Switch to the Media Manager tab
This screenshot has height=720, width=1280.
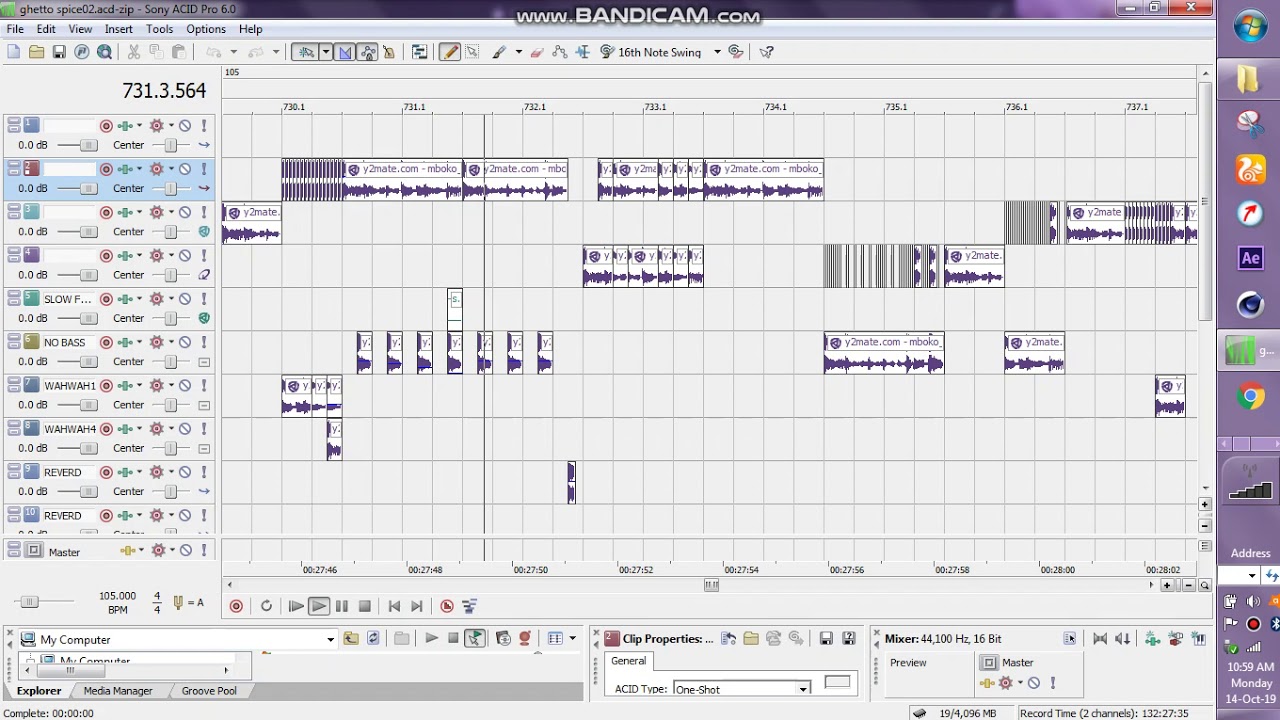(x=118, y=691)
